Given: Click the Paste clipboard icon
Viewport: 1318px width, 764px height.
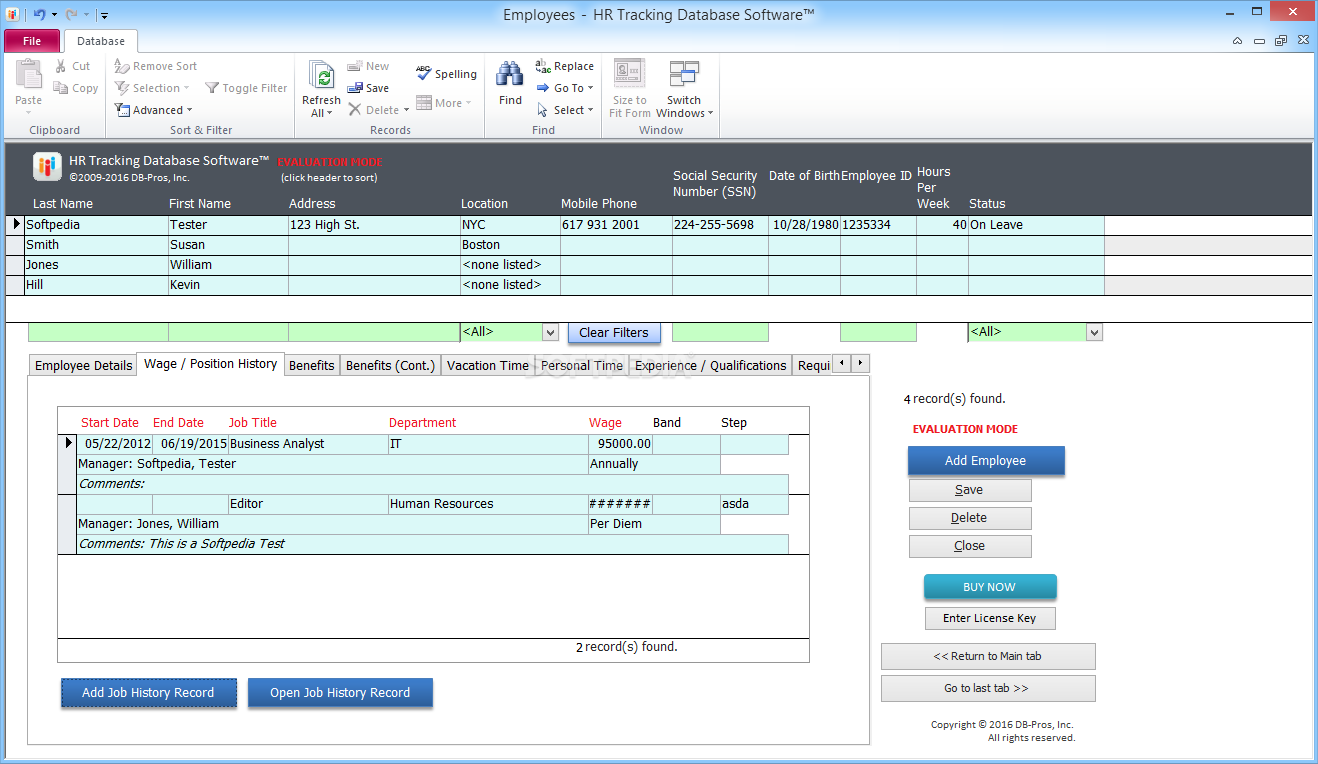Looking at the screenshot, I should tap(28, 75).
